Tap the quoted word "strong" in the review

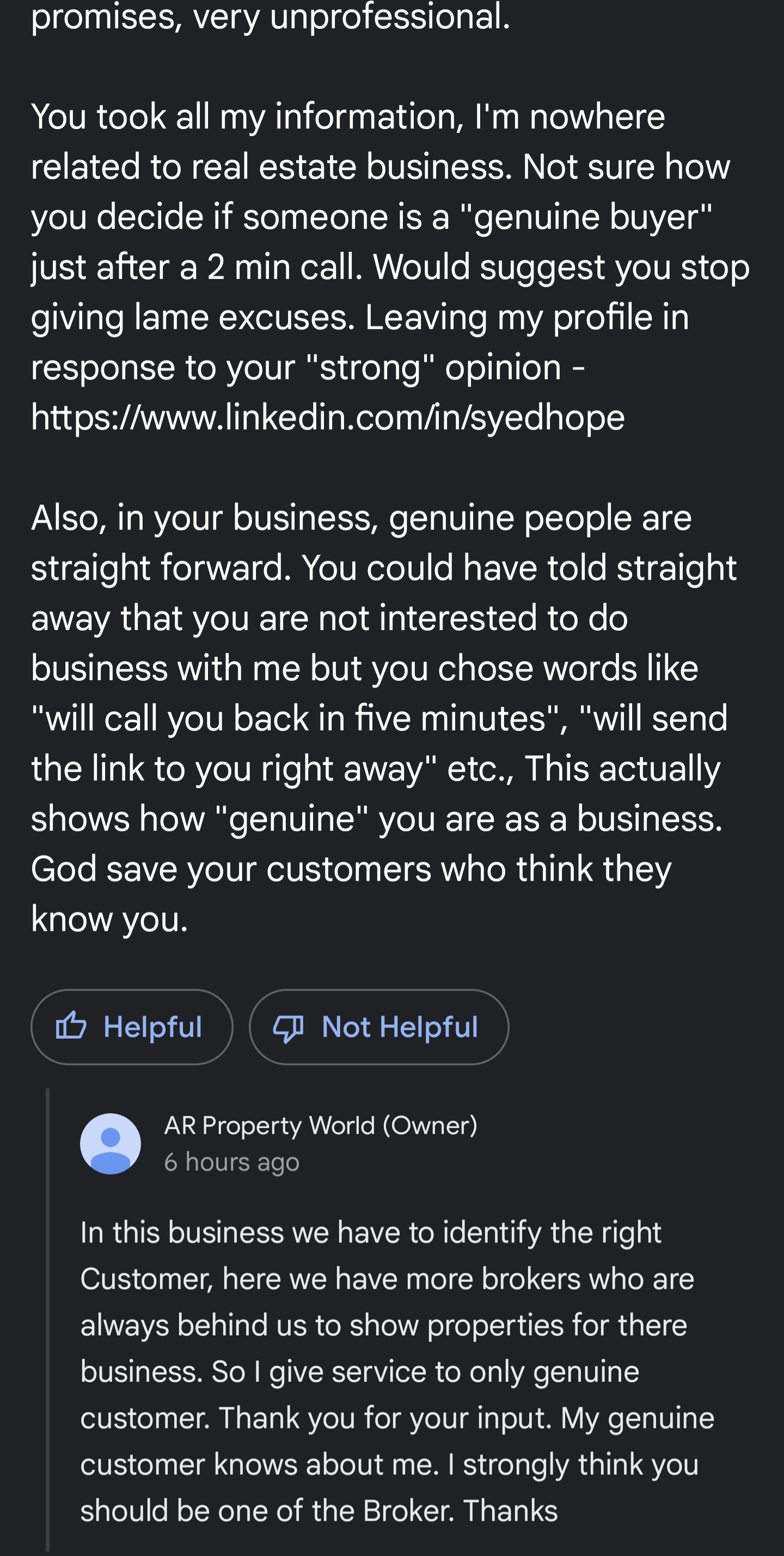click(370, 367)
